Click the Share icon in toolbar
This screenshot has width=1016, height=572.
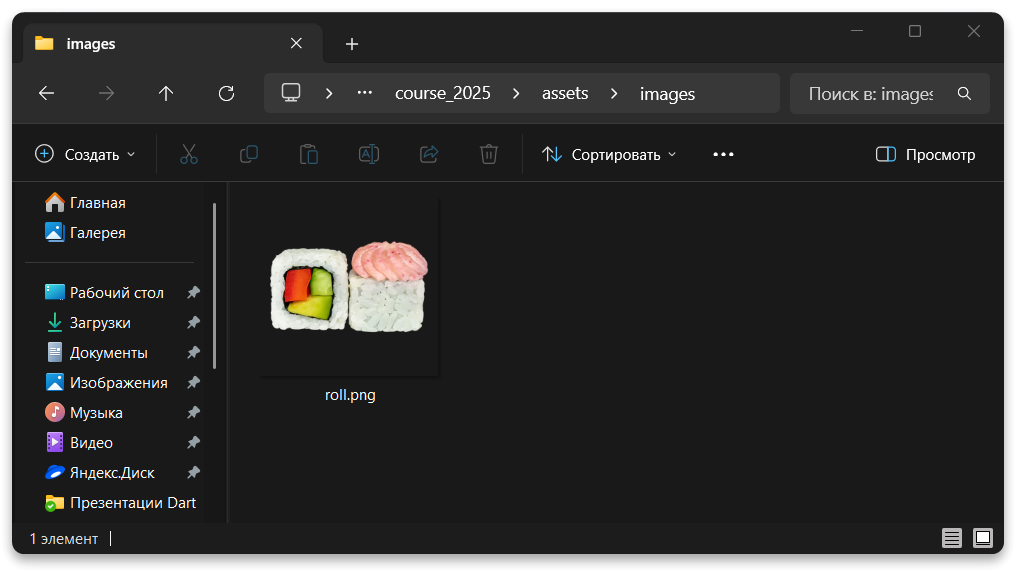pos(429,154)
